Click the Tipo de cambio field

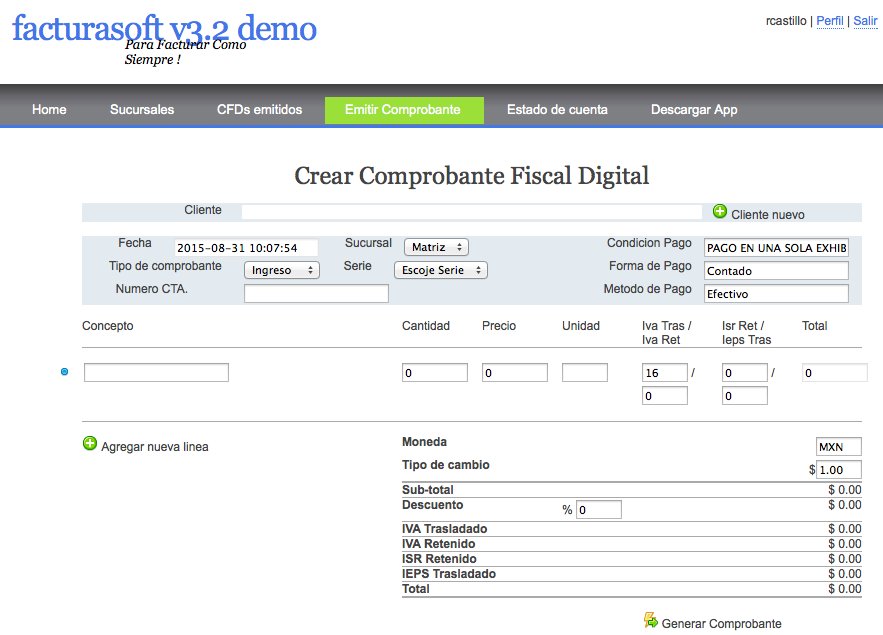click(838, 470)
